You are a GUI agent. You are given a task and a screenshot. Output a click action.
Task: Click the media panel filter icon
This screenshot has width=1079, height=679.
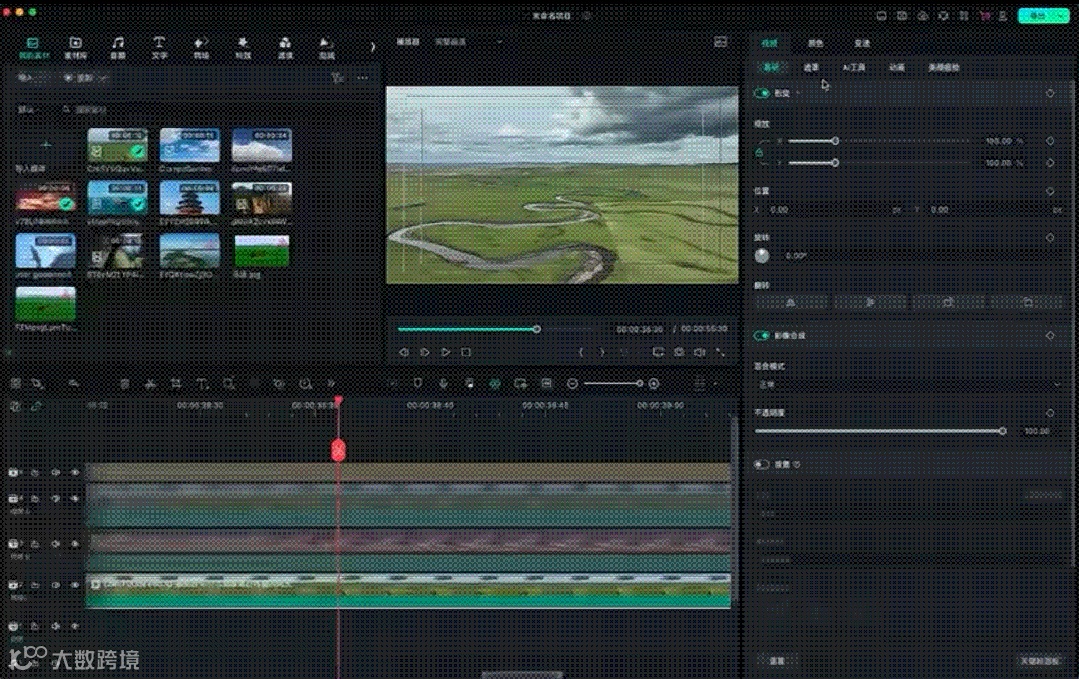337,78
